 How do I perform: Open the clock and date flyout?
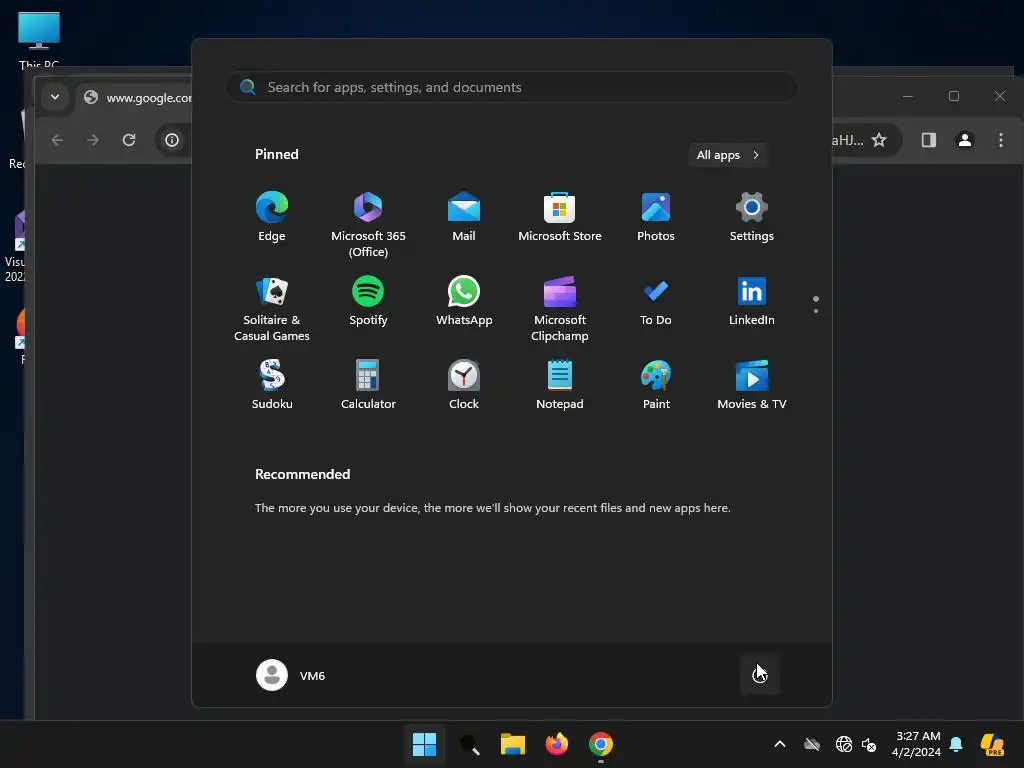click(916, 744)
